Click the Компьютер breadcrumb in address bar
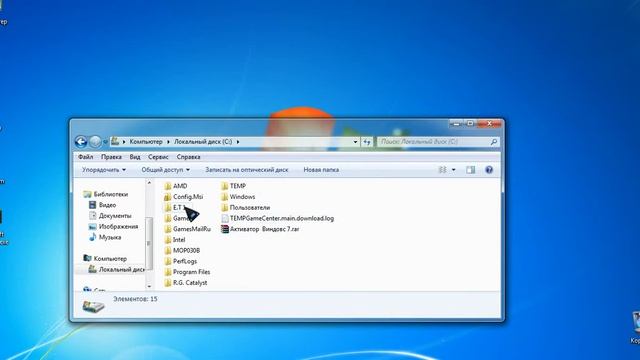Image resolution: width=640 pixels, height=360 pixels. pyautogui.click(x=146, y=142)
